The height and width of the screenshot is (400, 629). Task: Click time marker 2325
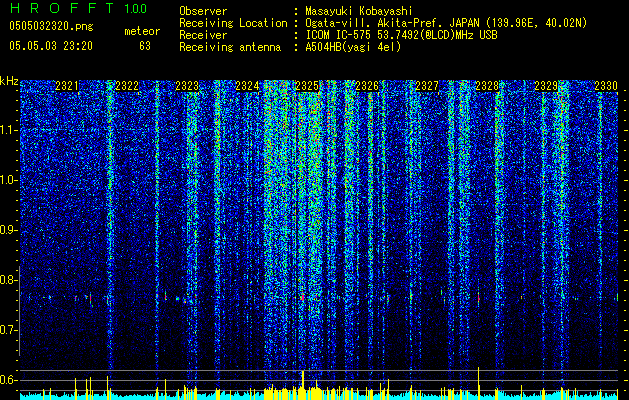point(307,86)
